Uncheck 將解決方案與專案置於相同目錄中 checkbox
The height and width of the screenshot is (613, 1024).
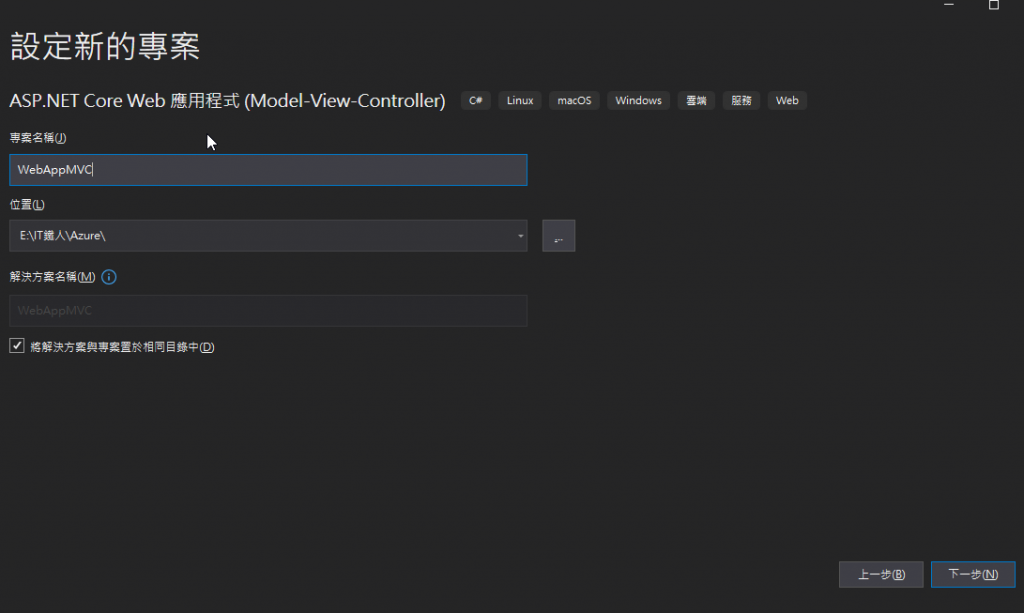(x=16, y=346)
